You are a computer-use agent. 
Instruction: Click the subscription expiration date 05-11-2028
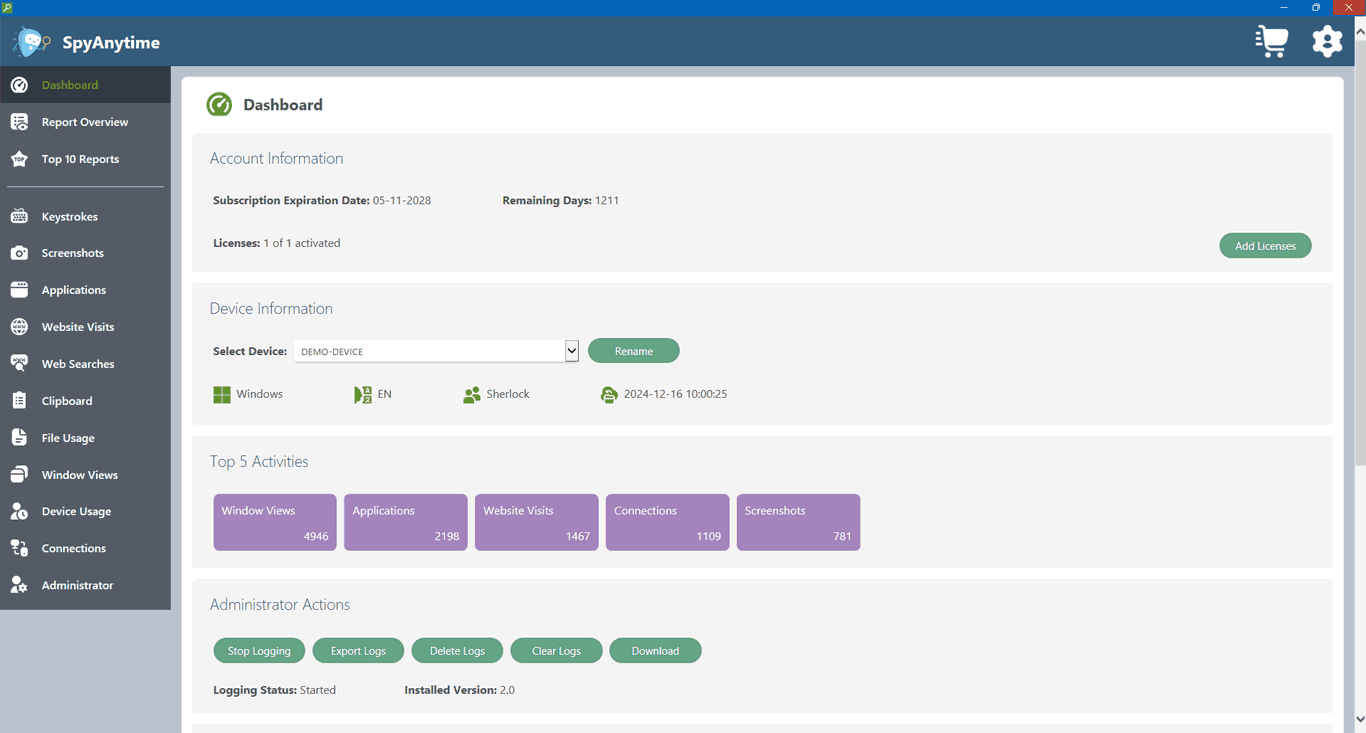(402, 201)
